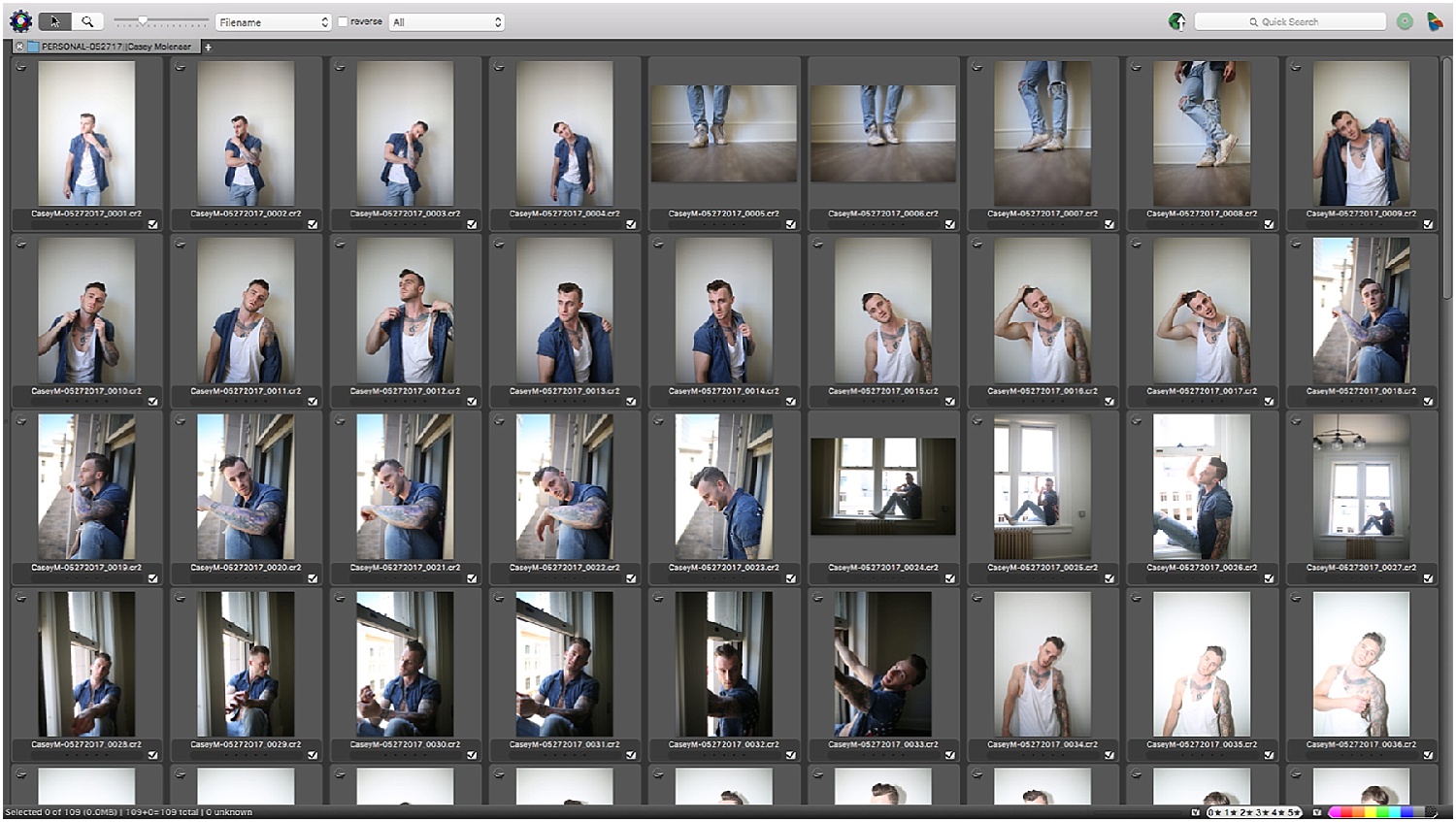
Task: Filter by the magenta color class
Action: pos(1335,812)
